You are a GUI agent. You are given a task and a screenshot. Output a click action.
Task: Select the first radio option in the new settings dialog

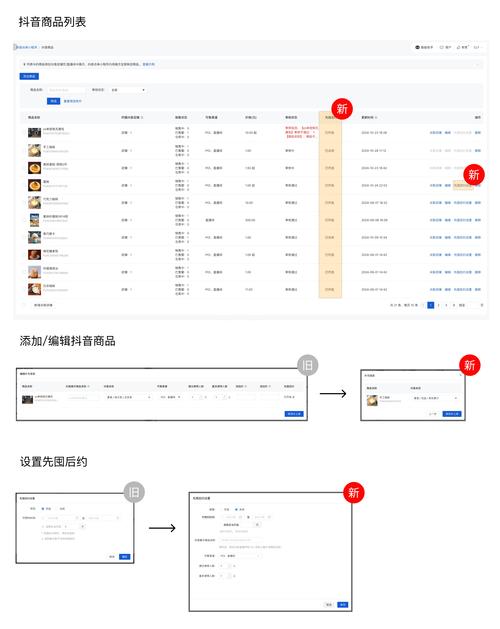(222, 509)
